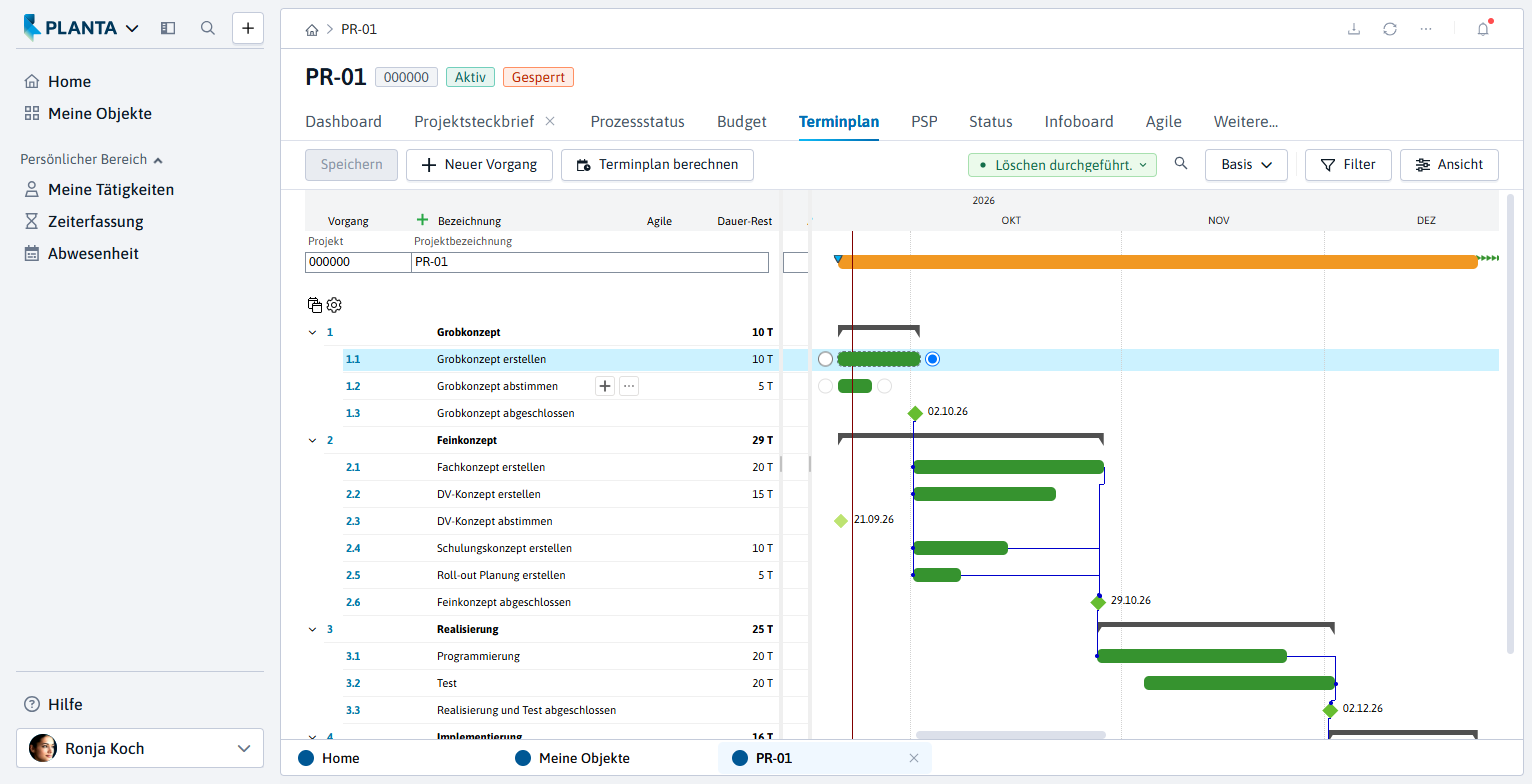
Task: Click the download icon in the header
Action: (x=1354, y=29)
